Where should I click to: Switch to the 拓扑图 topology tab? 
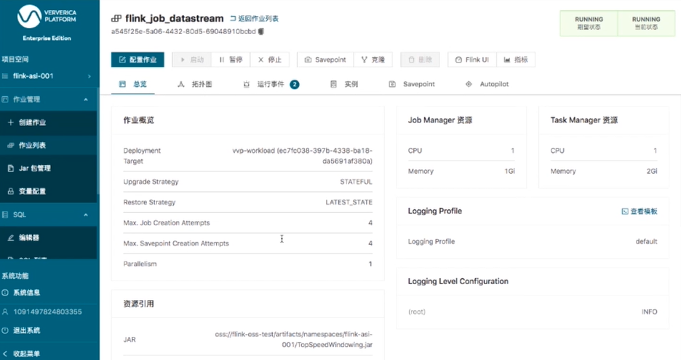point(195,84)
